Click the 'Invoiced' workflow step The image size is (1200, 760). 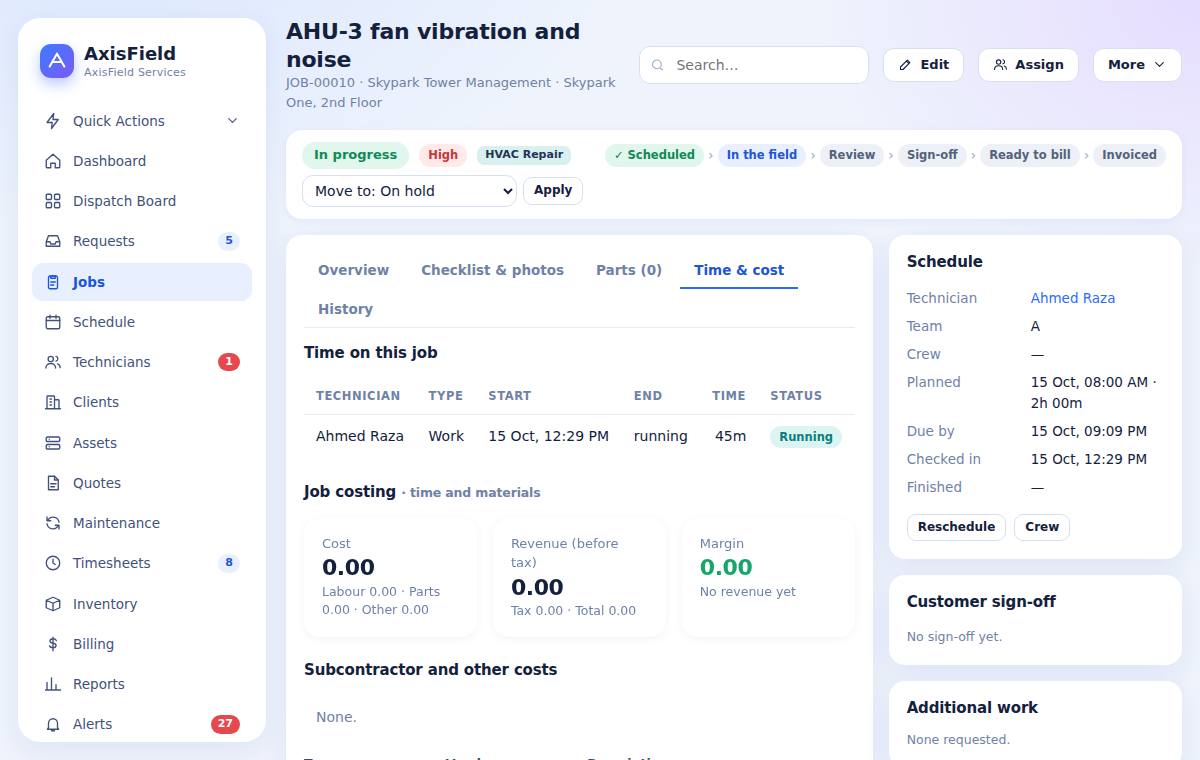[1129, 155]
